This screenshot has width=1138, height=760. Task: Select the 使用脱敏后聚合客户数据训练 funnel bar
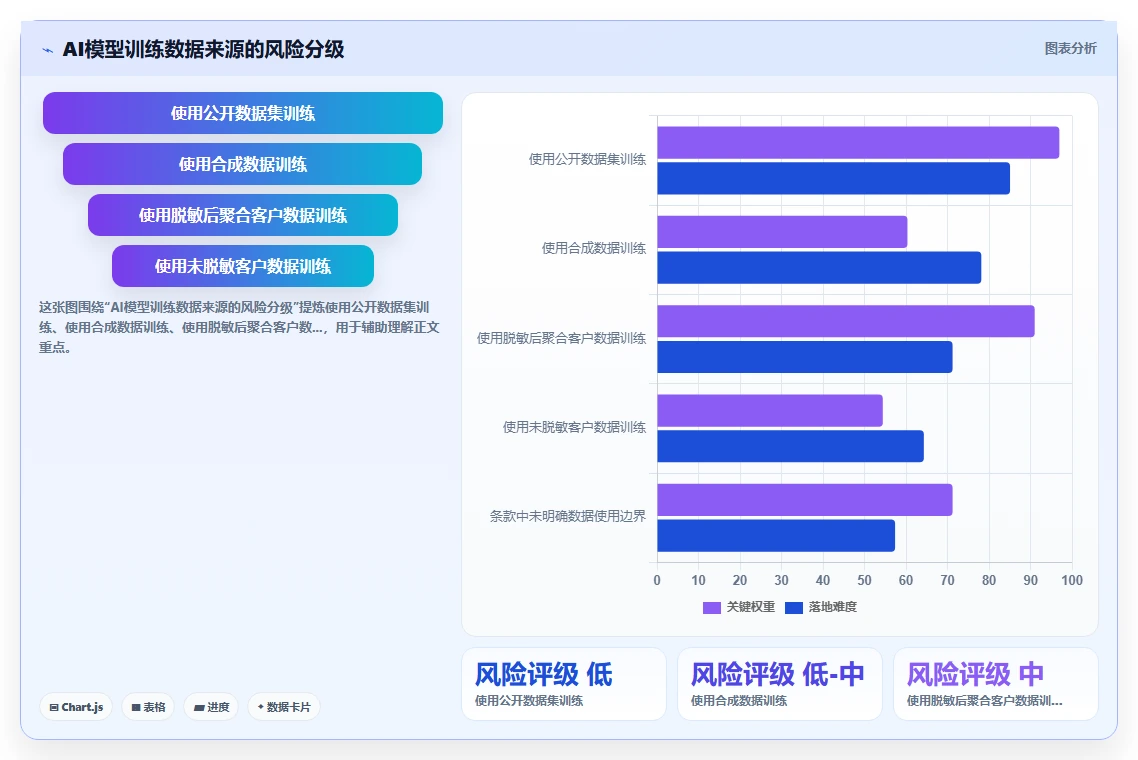click(242, 215)
